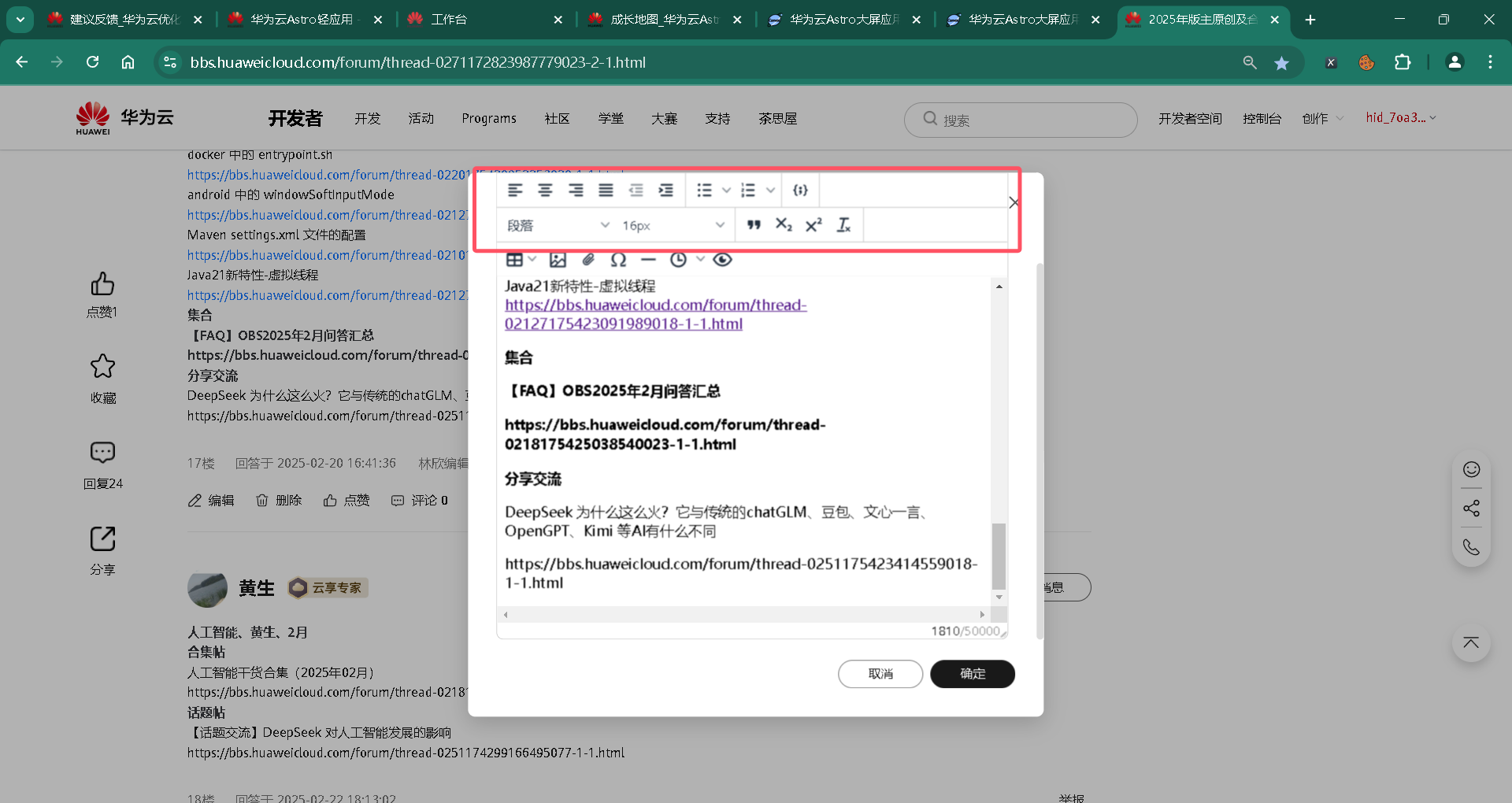Click 编辑 on the 17楼 reply
Image resolution: width=1512 pixels, height=803 pixels.
click(x=211, y=501)
